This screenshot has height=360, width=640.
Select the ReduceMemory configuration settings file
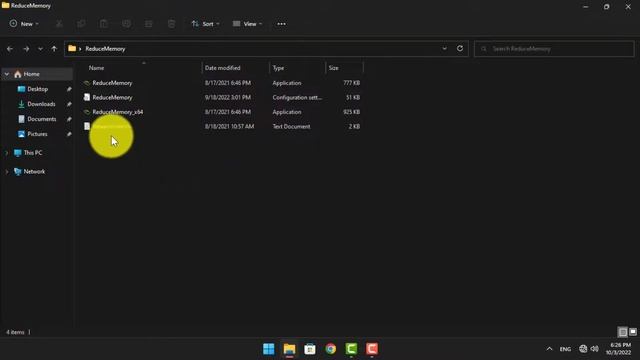coord(112,98)
